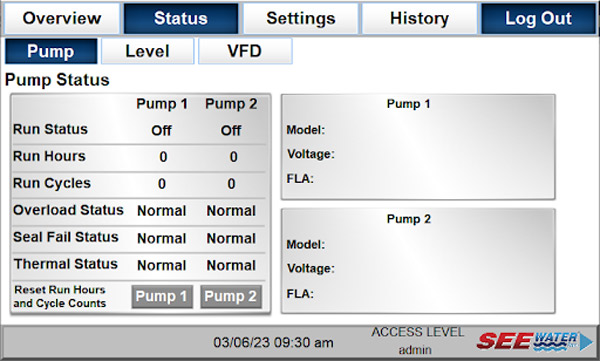Reset run hours for Pump 2
600x361 pixels.
click(231, 296)
